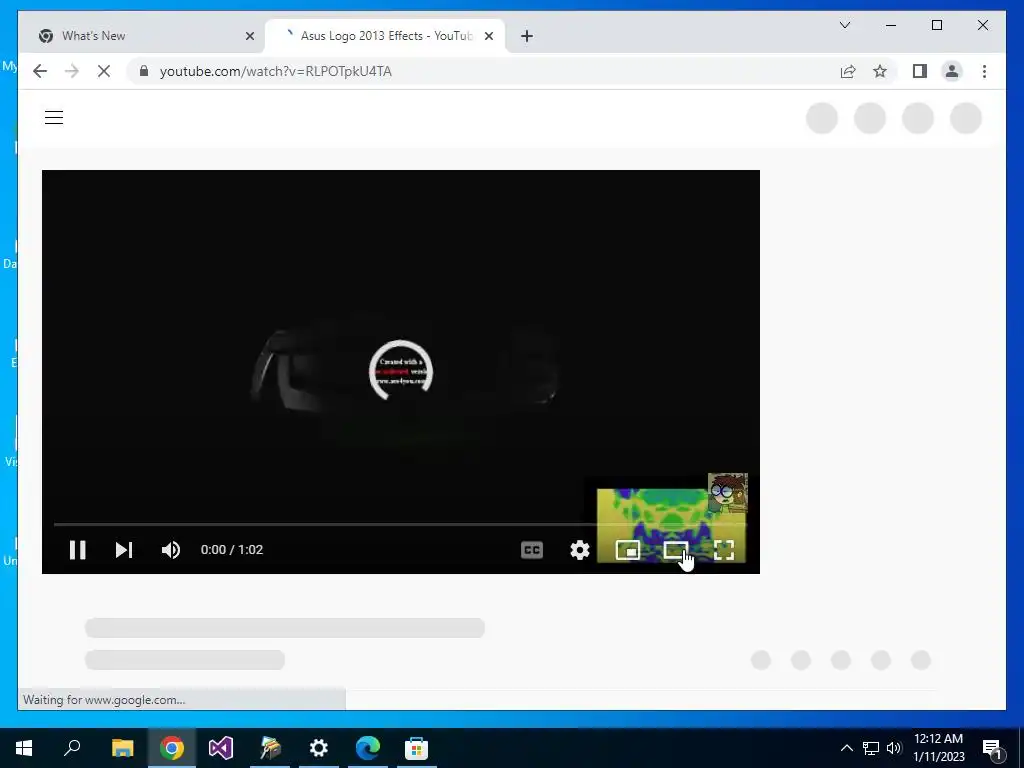Seek on the video progress bar
1024x768 pixels.
click(x=400, y=524)
